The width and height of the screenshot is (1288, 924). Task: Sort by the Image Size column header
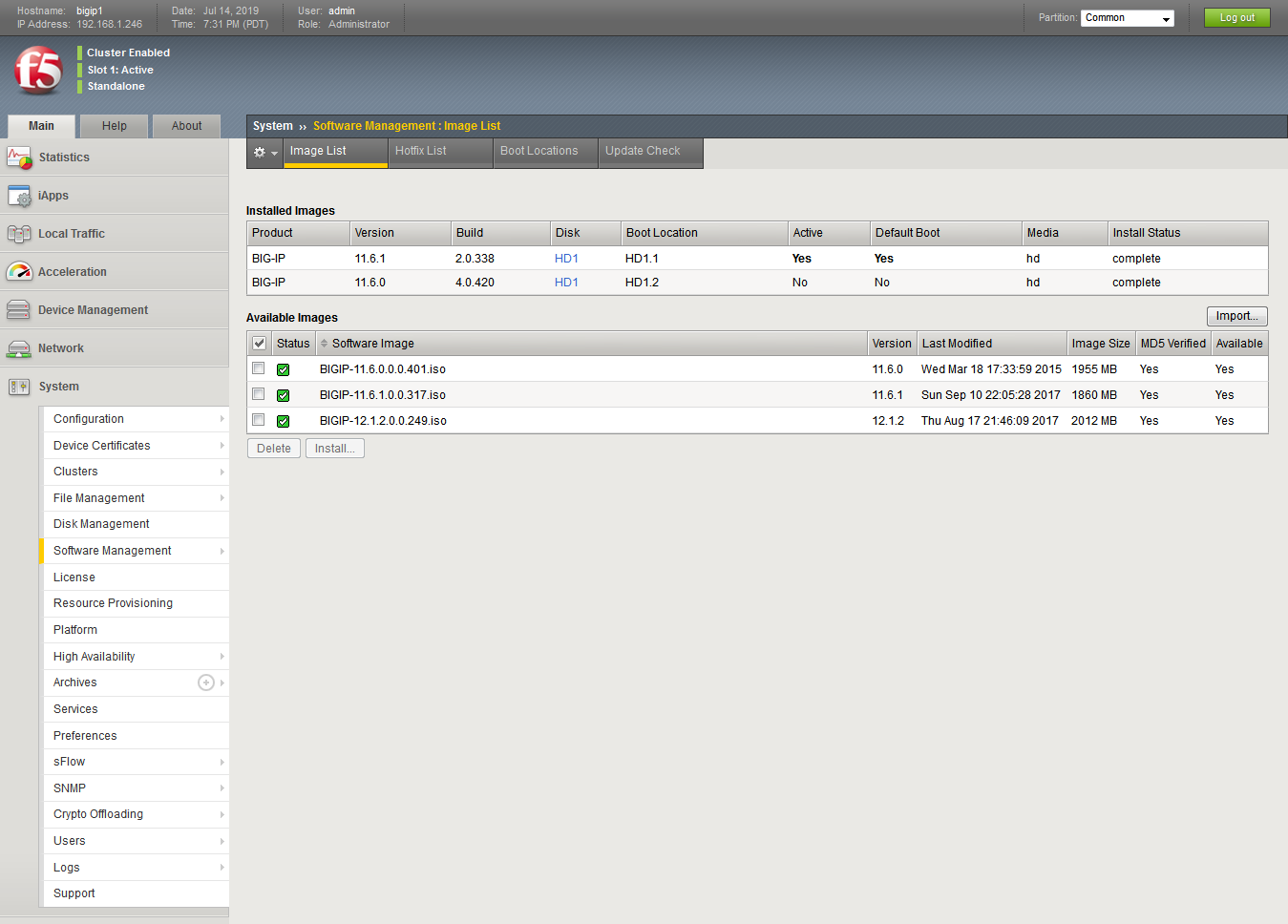tap(1101, 344)
